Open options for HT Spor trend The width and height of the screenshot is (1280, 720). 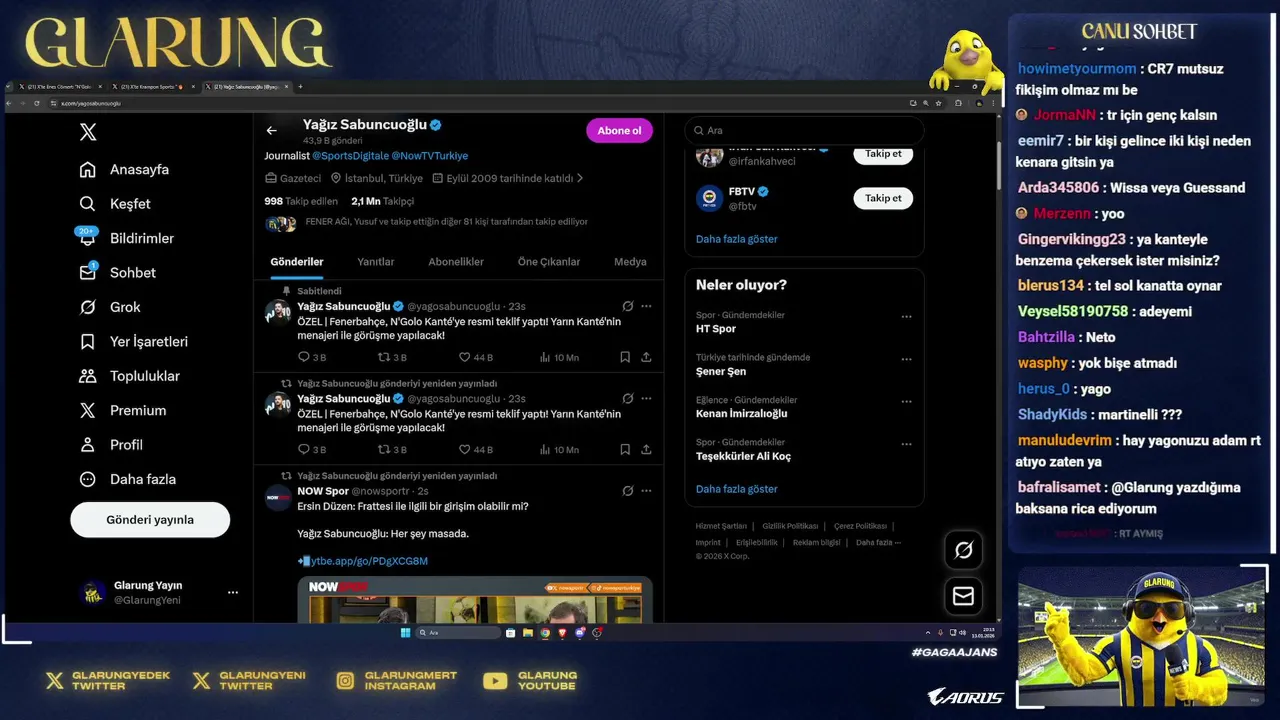click(x=906, y=317)
